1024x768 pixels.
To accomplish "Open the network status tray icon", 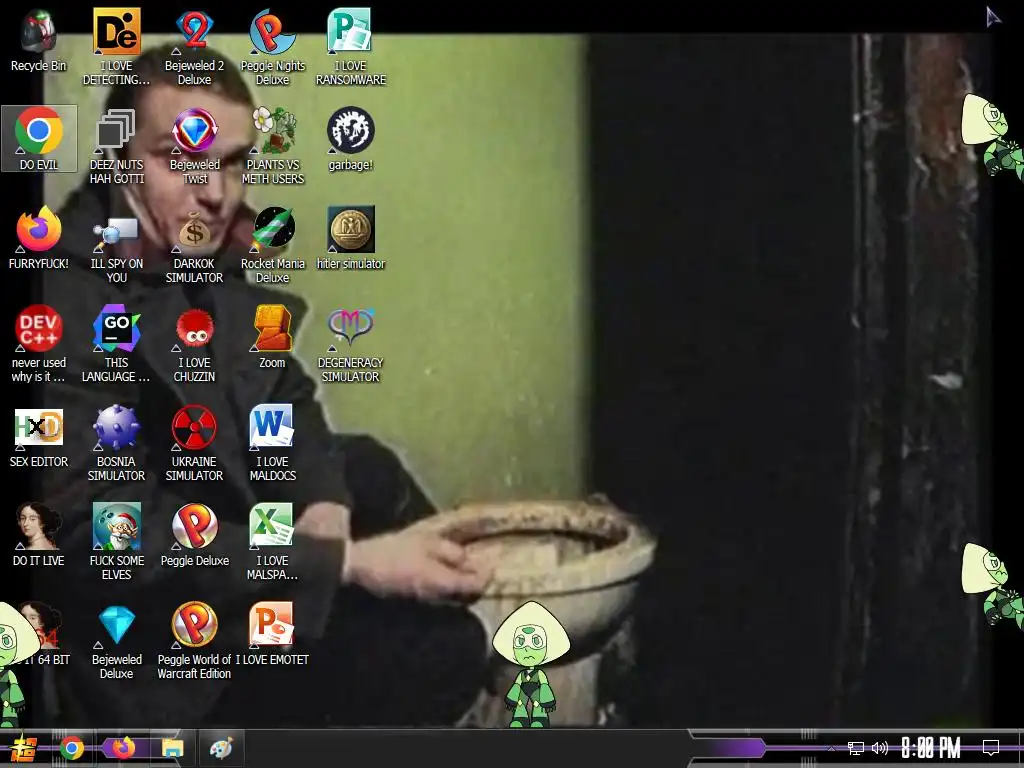I will point(856,748).
